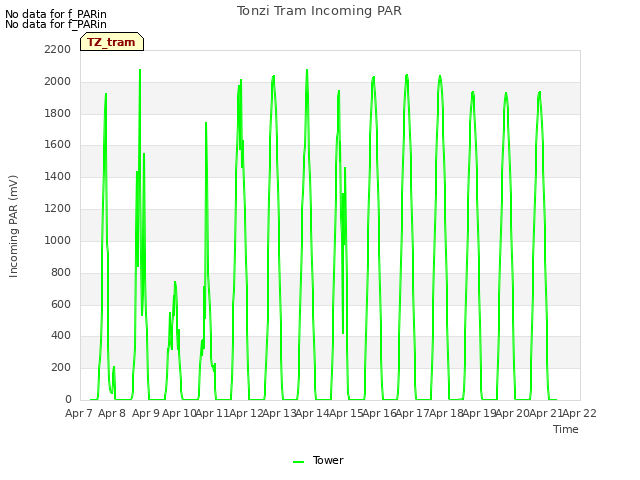Click the Apr 12 x-axis tick label
The width and height of the screenshot is (640, 480).
tap(246, 413)
